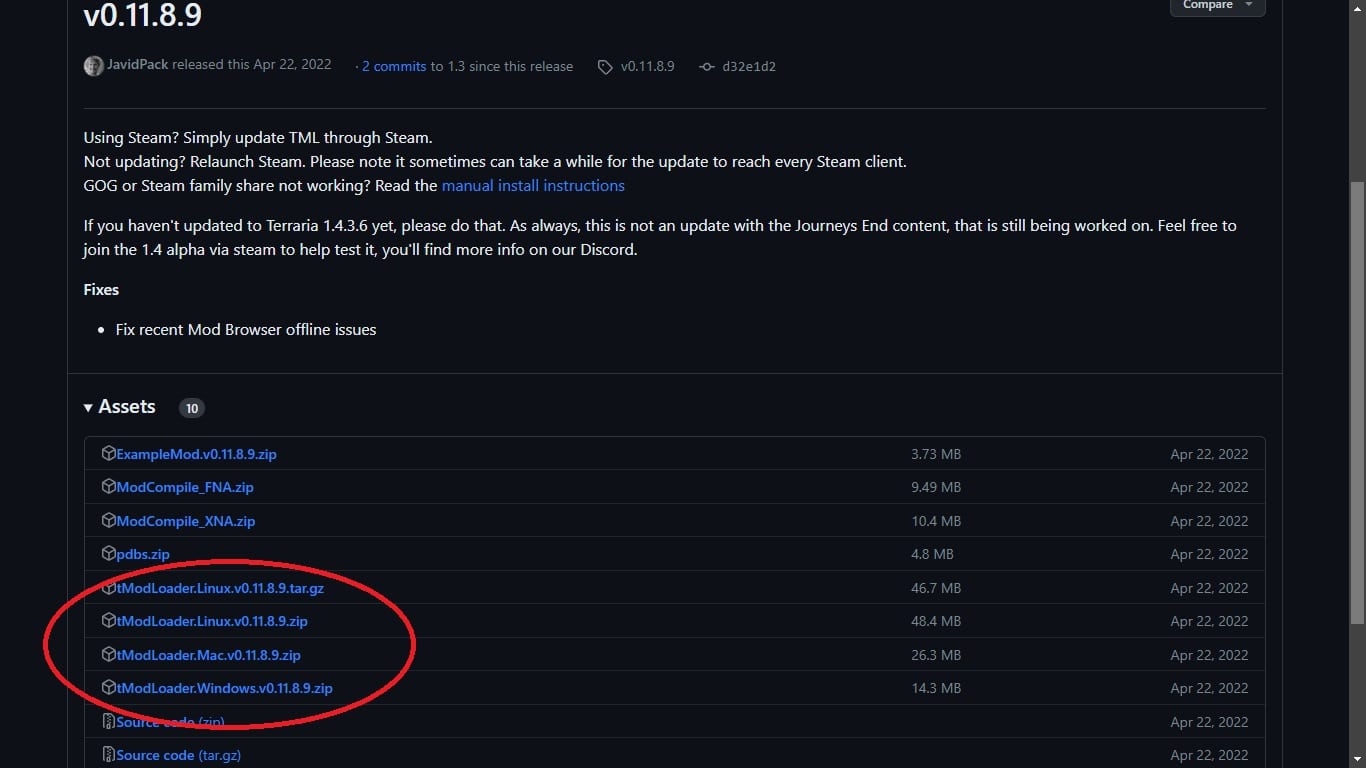Open the 2 commits link
1366x768 pixels.
(394, 66)
